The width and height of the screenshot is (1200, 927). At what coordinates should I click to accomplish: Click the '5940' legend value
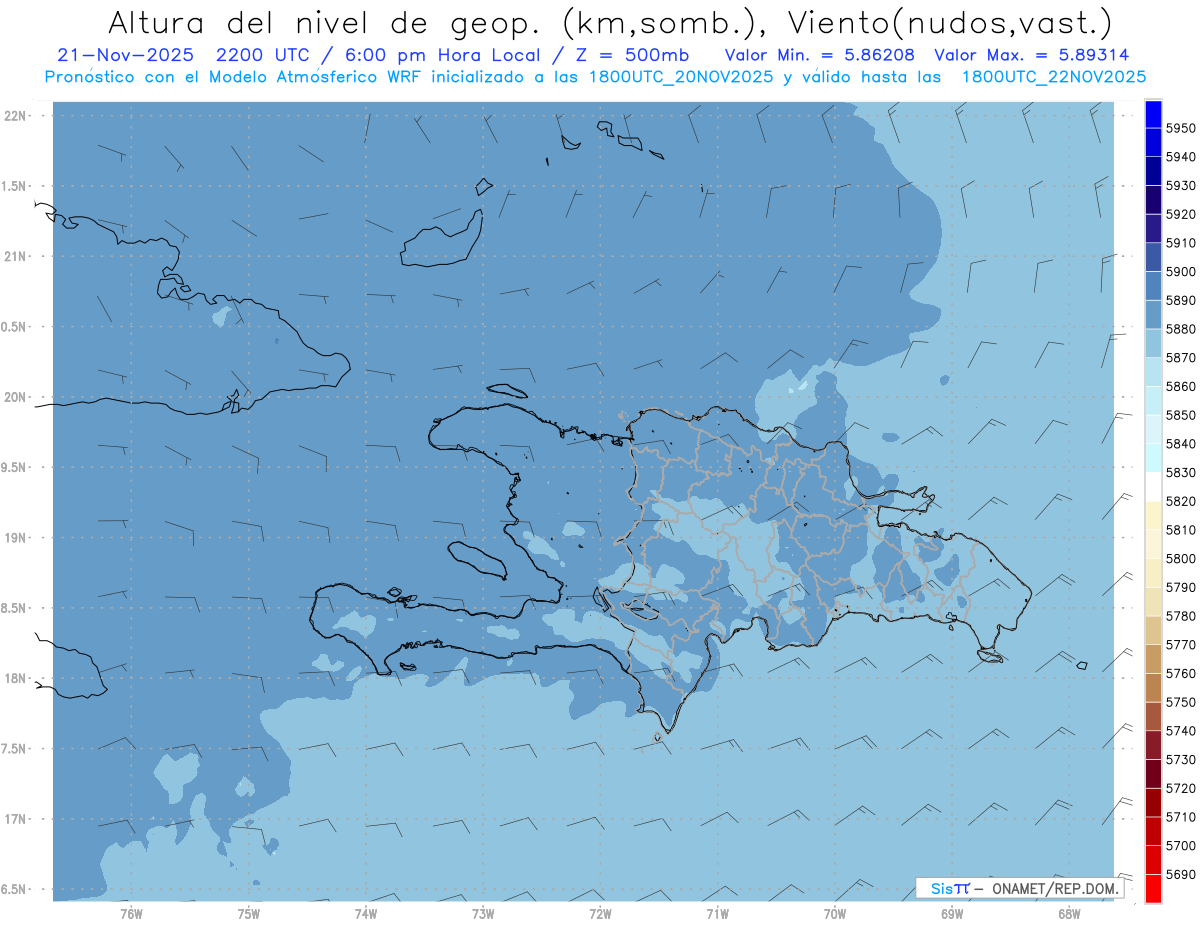pyautogui.click(x=1180, y=157)
